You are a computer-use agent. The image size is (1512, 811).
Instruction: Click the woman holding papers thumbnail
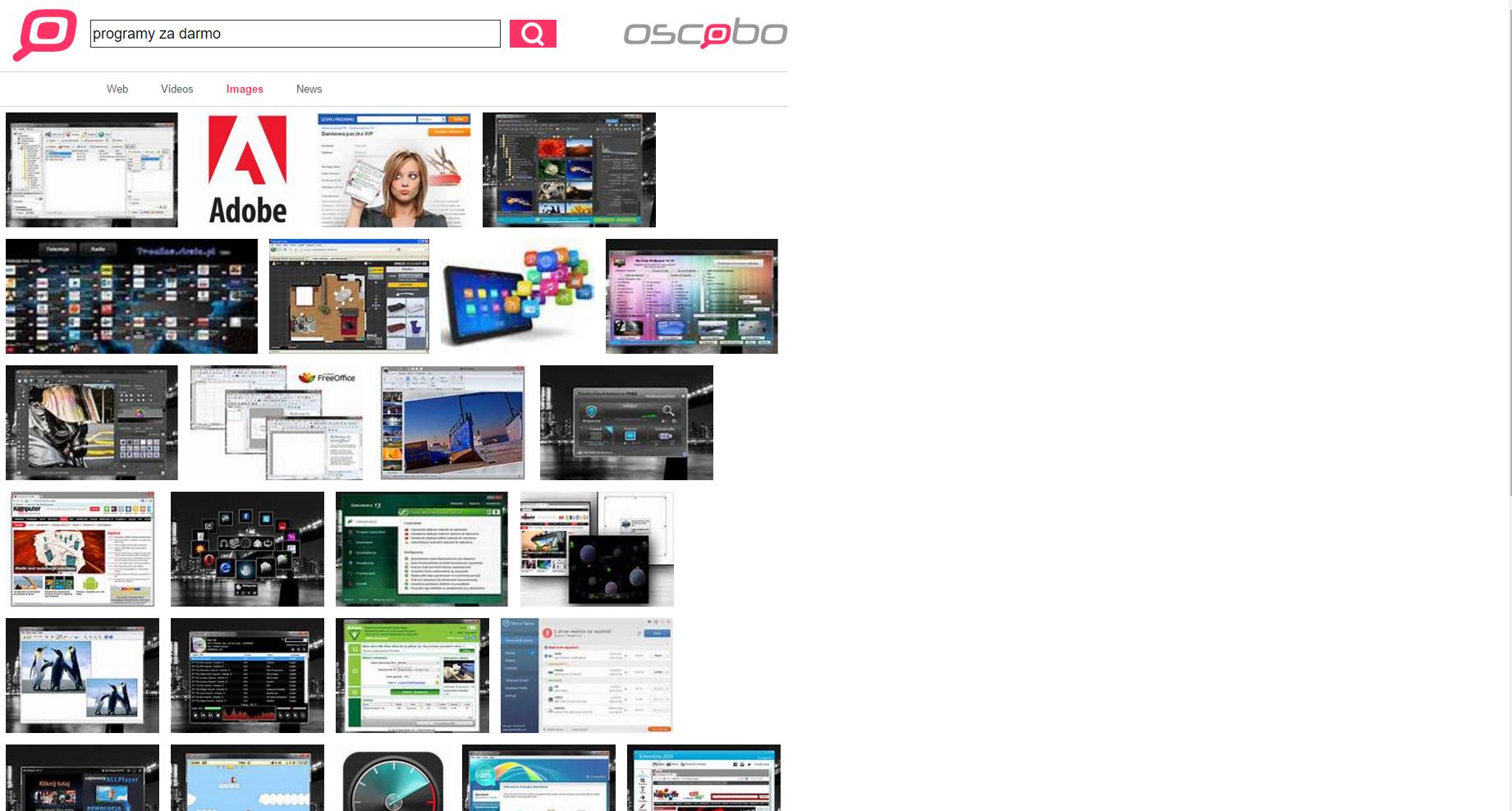pyautogui.click(x=394, y=170)
